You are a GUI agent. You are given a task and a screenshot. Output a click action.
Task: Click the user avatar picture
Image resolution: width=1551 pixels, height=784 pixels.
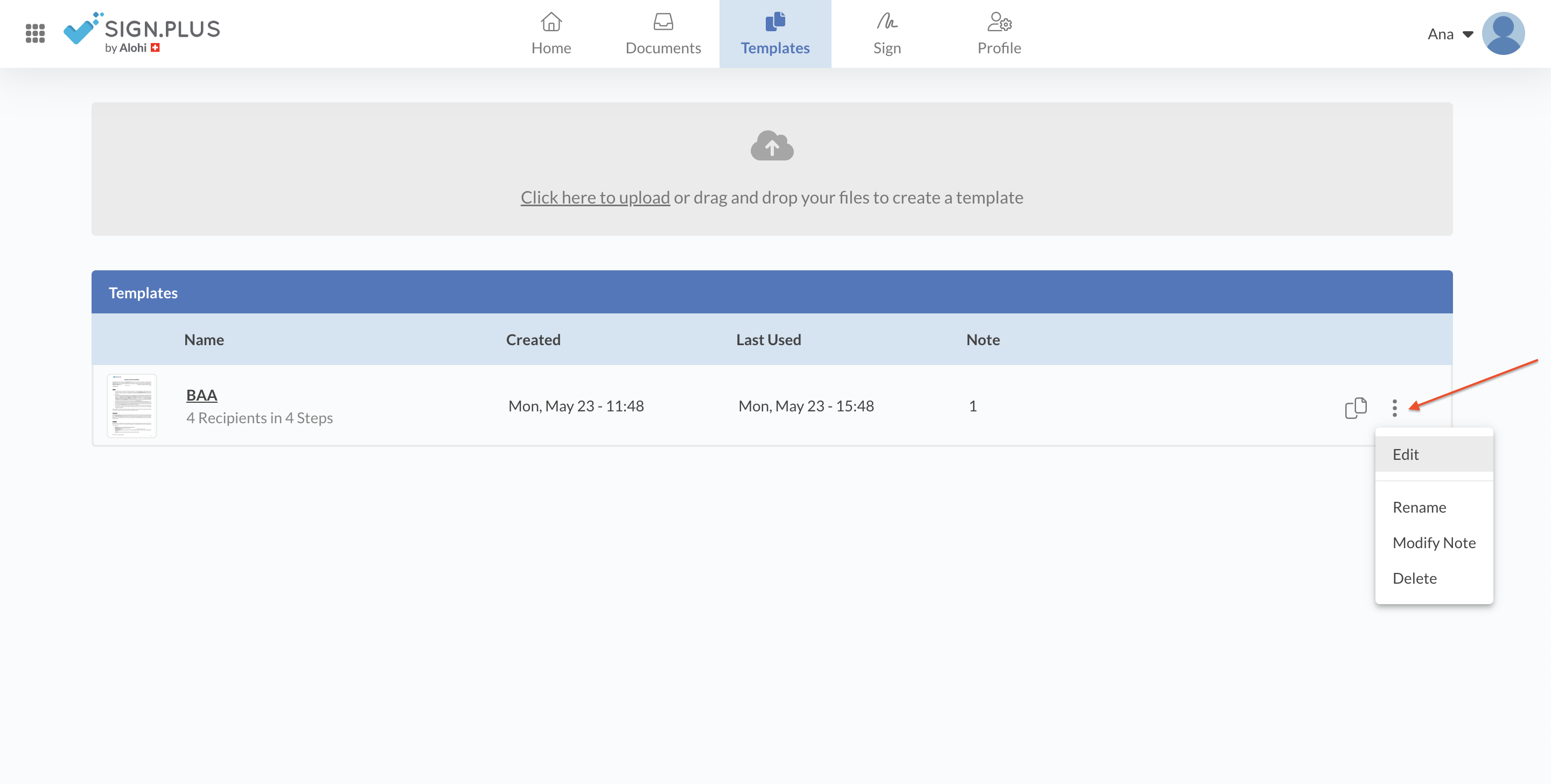coord(1503,34)
